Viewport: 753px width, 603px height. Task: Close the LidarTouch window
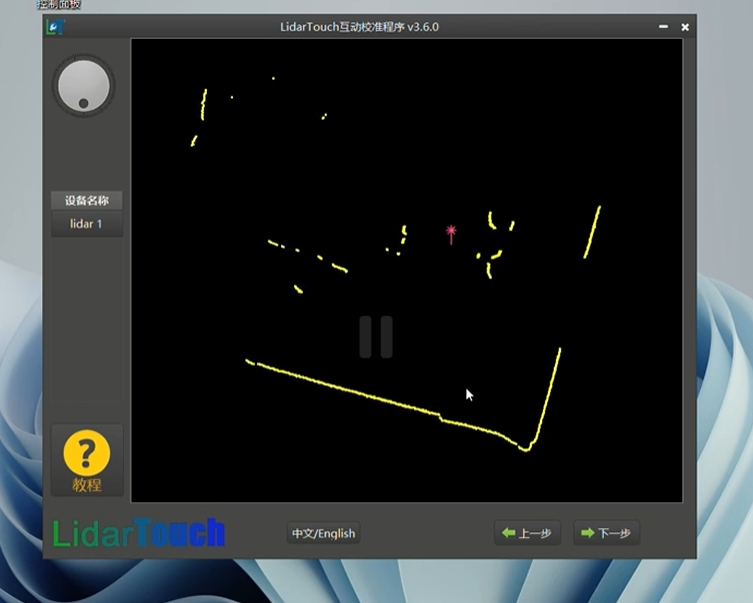pyautogui.click(x=685, y=27)
